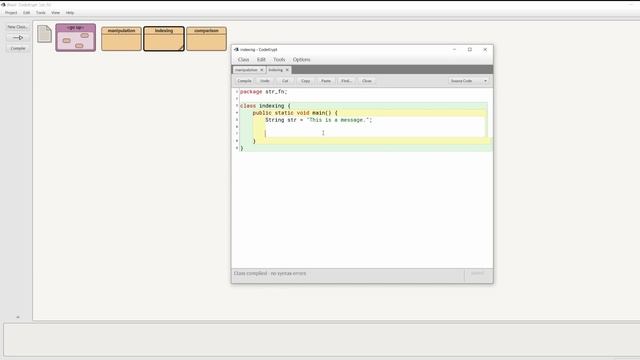Click the 'class indexing {' code line
Image resolution: width=640 pixels, height=360 pixels.
pos(265,106)
